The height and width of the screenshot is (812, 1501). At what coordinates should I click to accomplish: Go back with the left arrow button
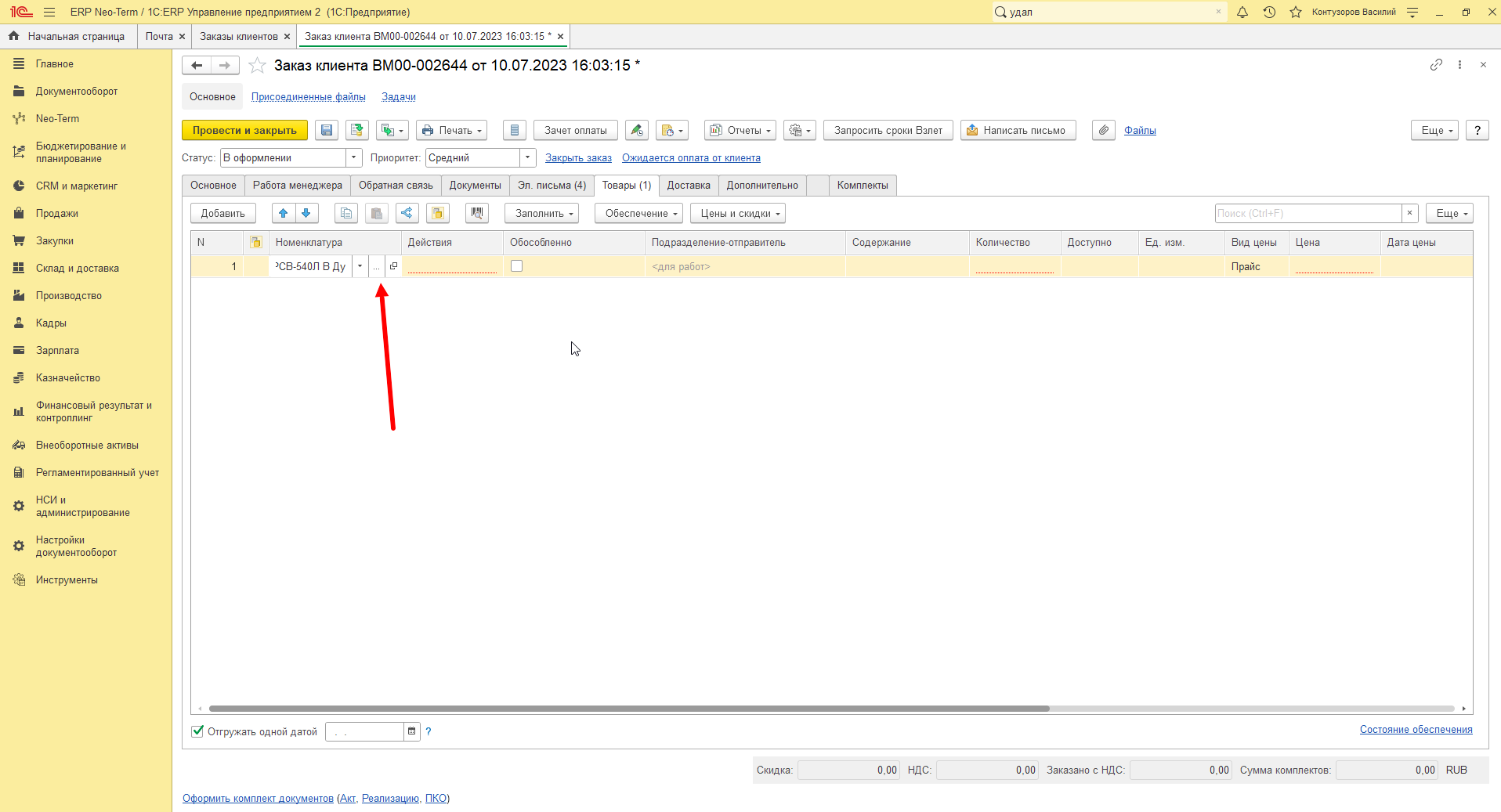197,66
